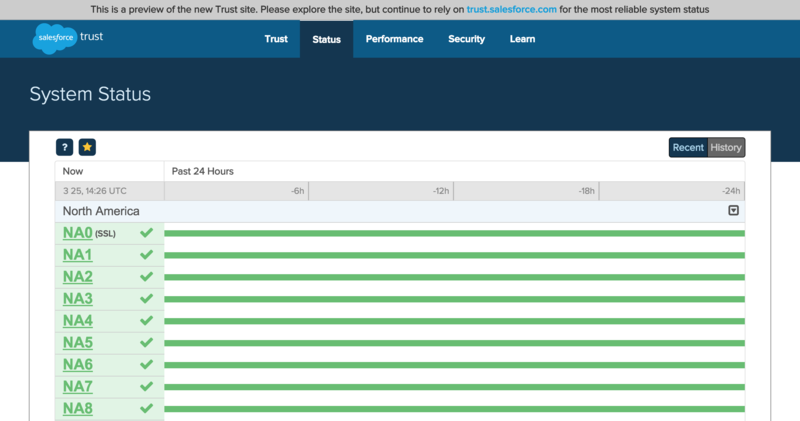
Task: Click the NA2 green checkmark status icon
Action: [x=146, y=277]
